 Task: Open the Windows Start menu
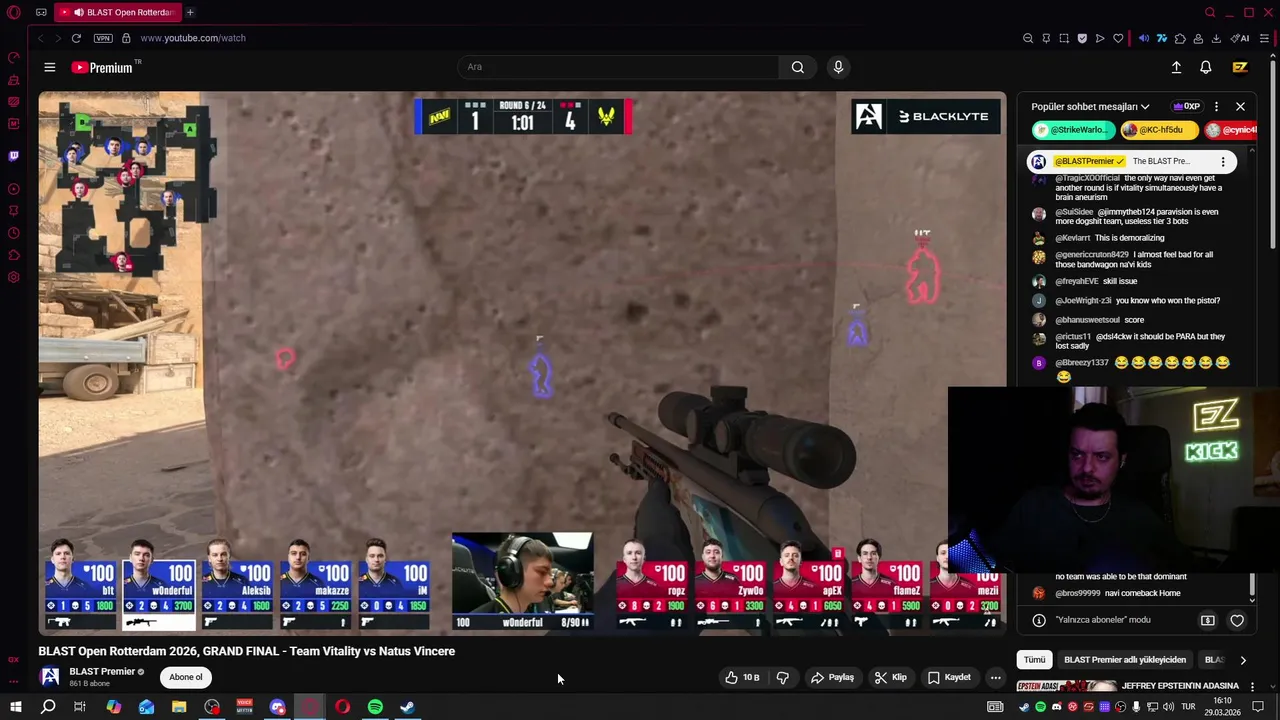pos(15,707)
